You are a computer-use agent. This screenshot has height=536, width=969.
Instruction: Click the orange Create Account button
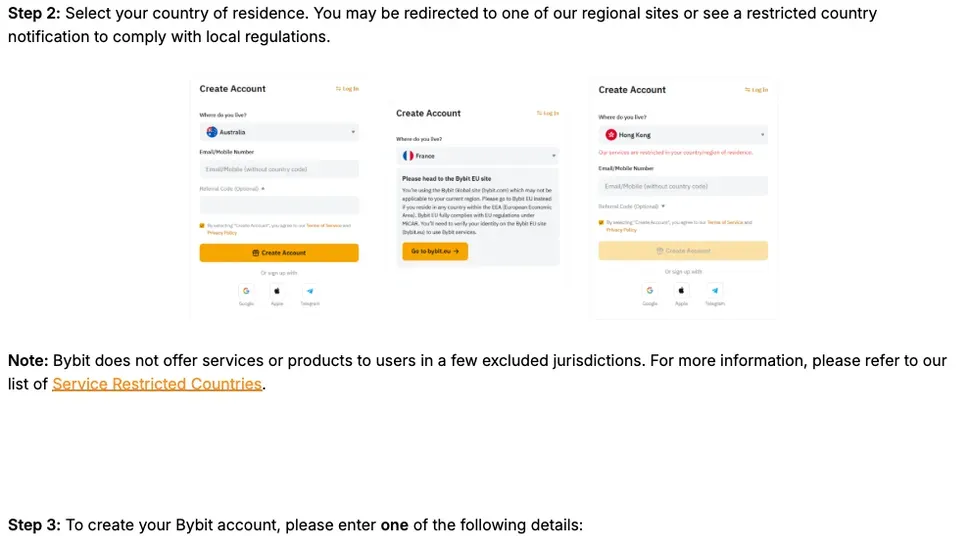click(x=279, y=252)
